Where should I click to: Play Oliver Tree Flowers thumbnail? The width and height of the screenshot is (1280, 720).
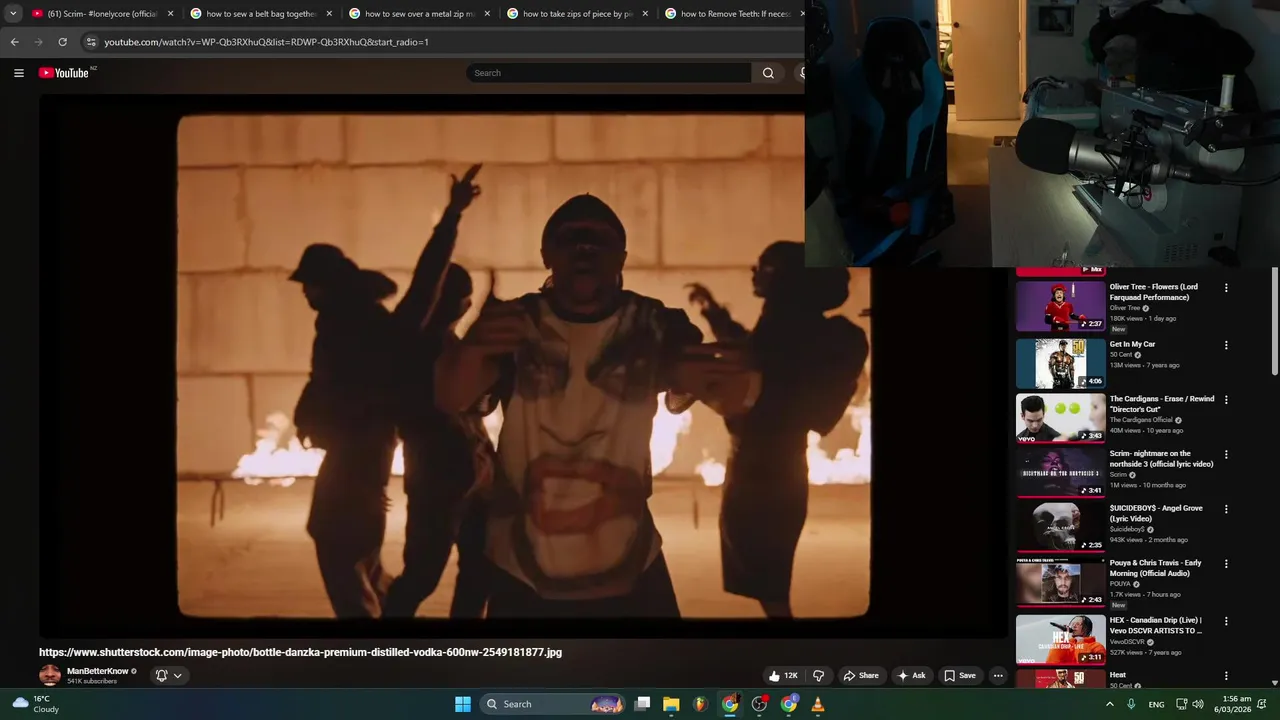(x=1061, y=306)
